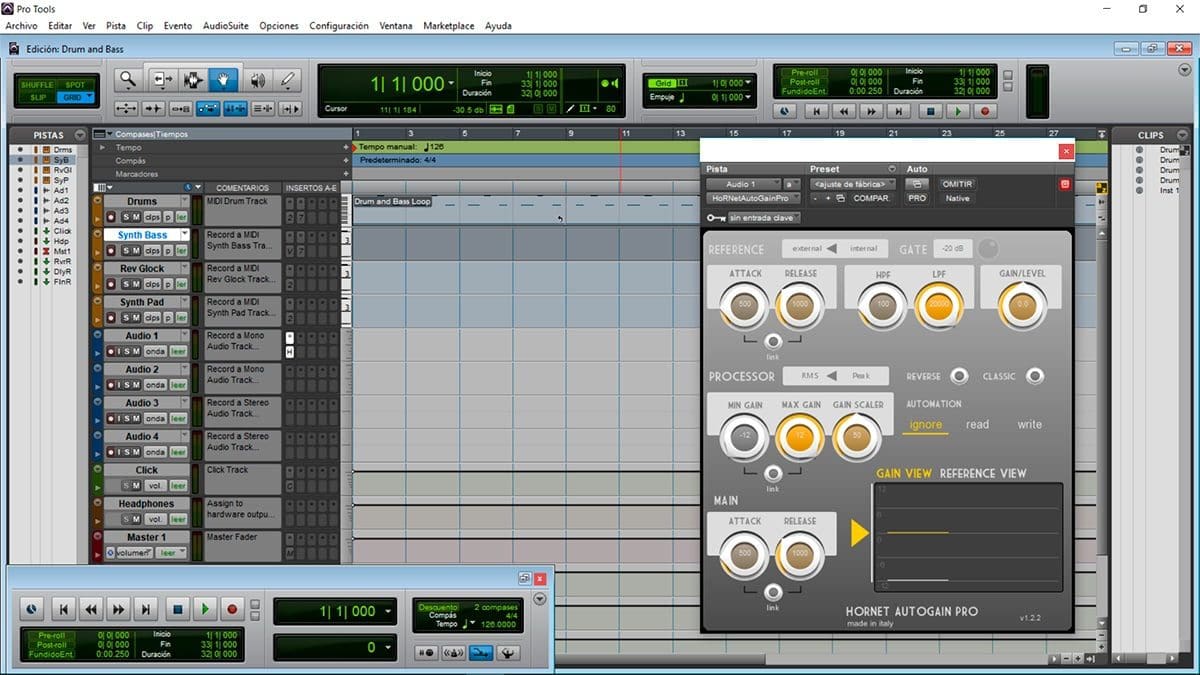Image resolution: width=1200 pixels, height=675 pixels.
Task: Click the Stop button in the Edit toolbar
Action: (931, 112)
